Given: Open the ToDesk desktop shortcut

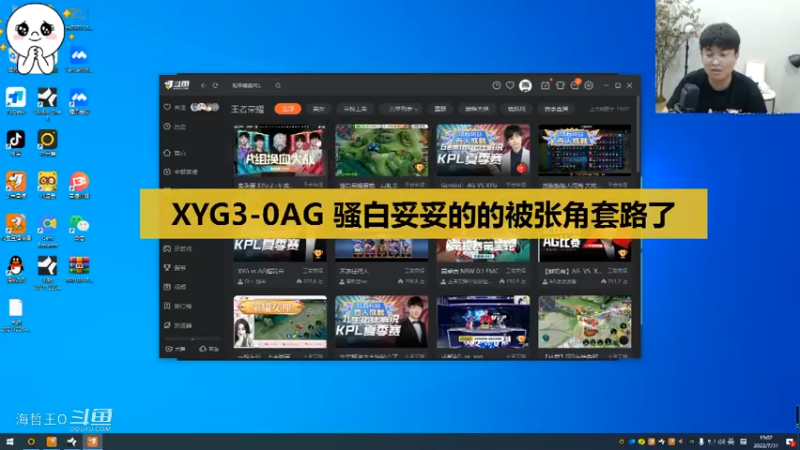Looking at the screenshot, I should tap(16, 100).
